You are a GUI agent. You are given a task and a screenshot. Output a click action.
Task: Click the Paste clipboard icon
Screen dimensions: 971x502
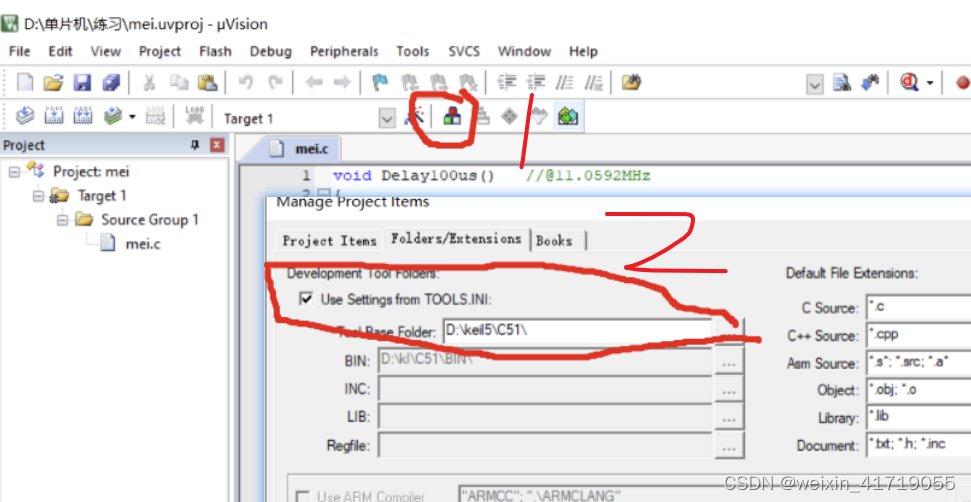[x=207, y=82]
